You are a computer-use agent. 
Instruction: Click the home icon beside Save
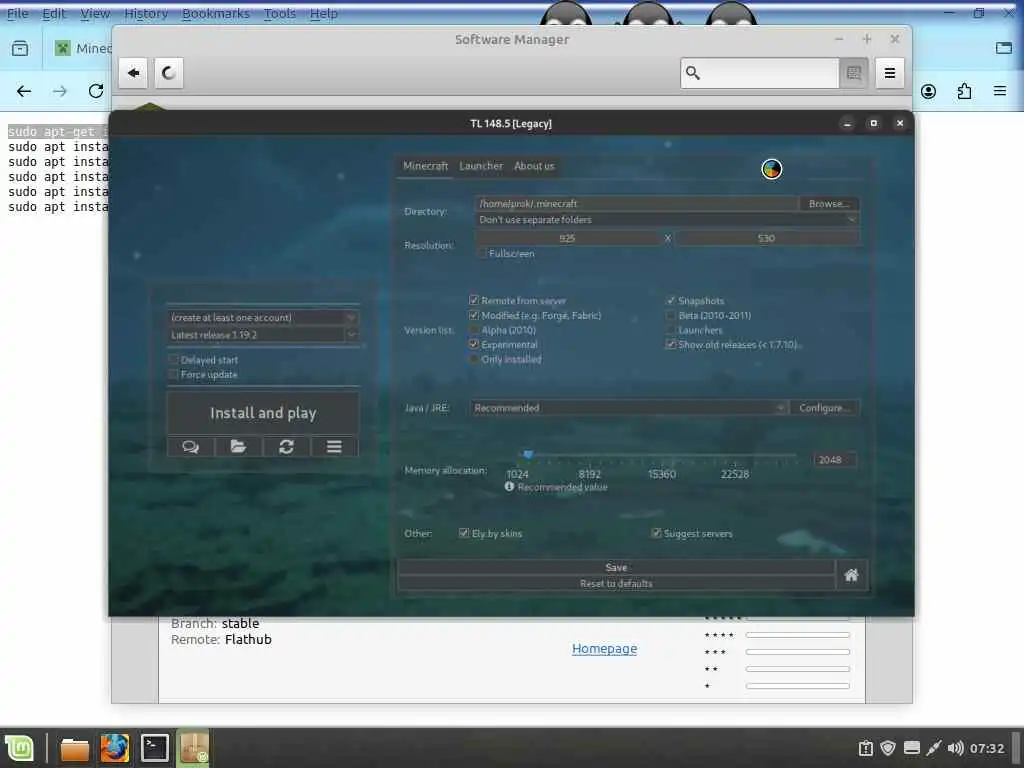[851, 575]
